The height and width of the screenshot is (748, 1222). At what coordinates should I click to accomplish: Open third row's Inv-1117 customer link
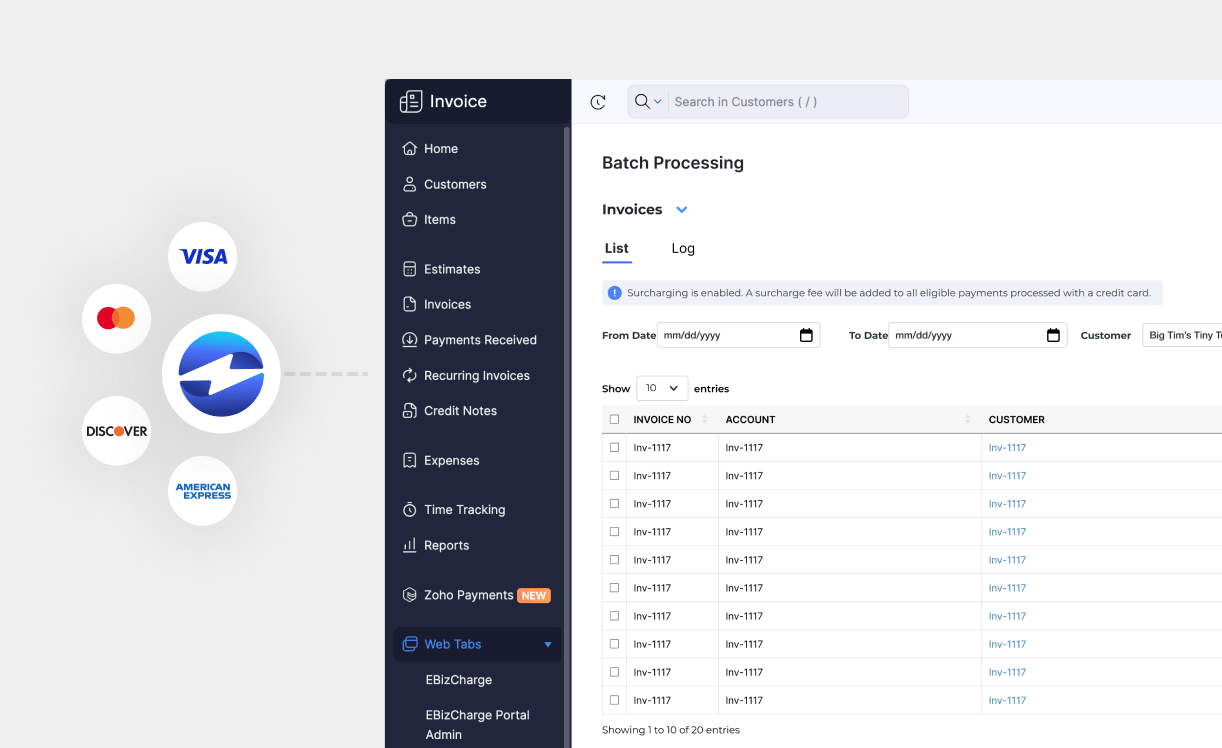[x=1007, y=504]
